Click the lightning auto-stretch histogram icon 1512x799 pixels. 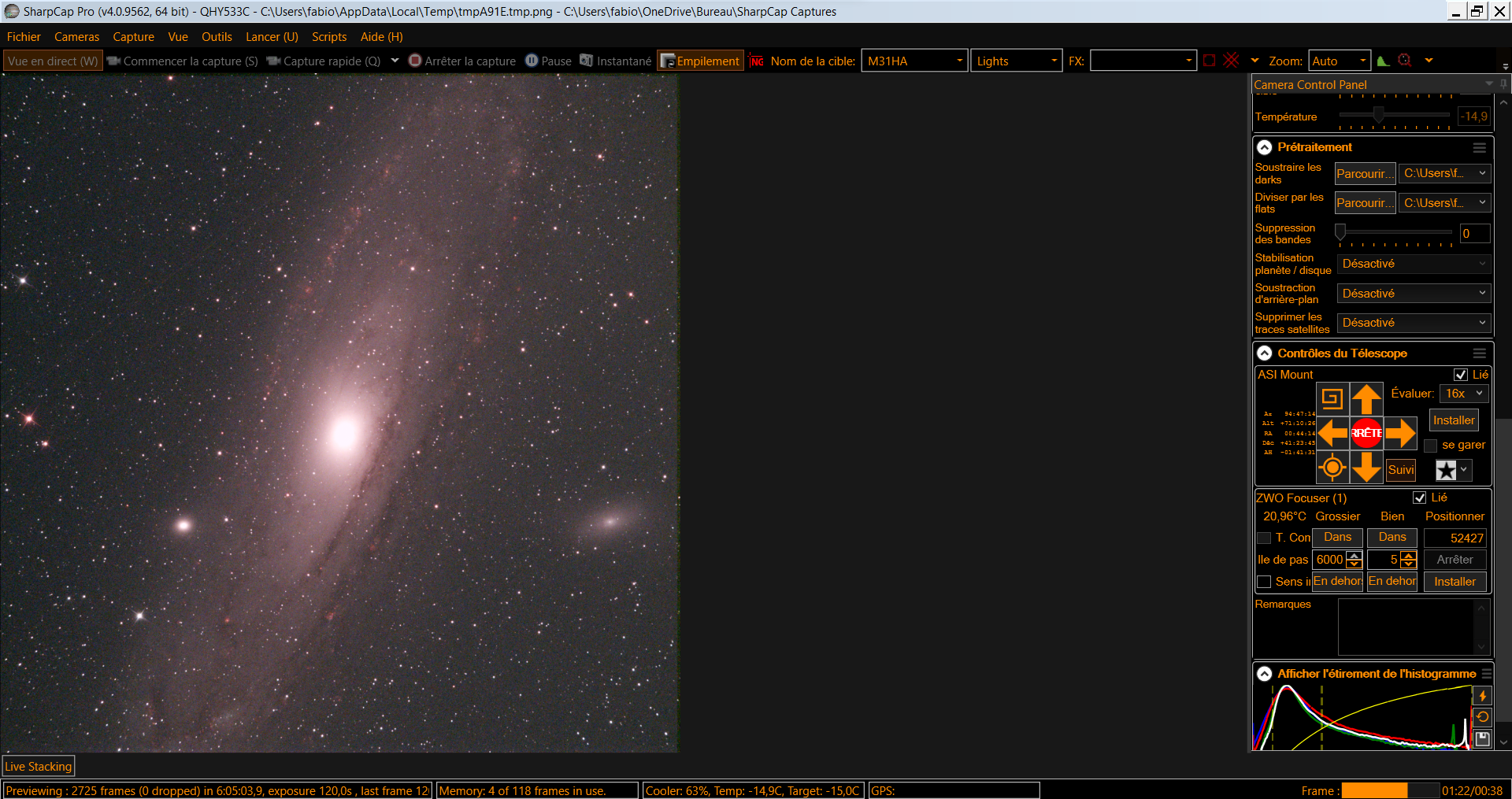1482,696
